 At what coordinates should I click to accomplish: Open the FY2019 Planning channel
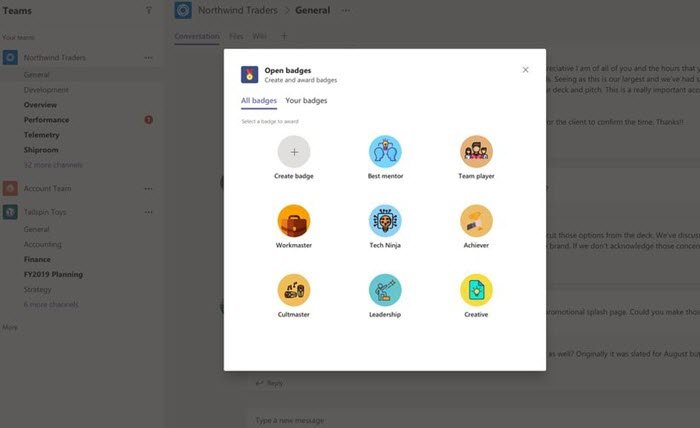[x=53, y=274]
